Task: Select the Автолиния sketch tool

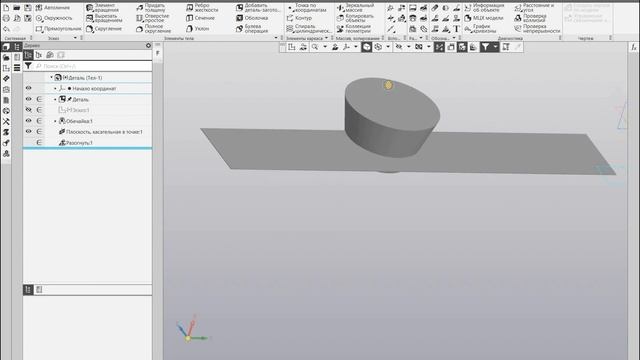Action: pos(53,8)
